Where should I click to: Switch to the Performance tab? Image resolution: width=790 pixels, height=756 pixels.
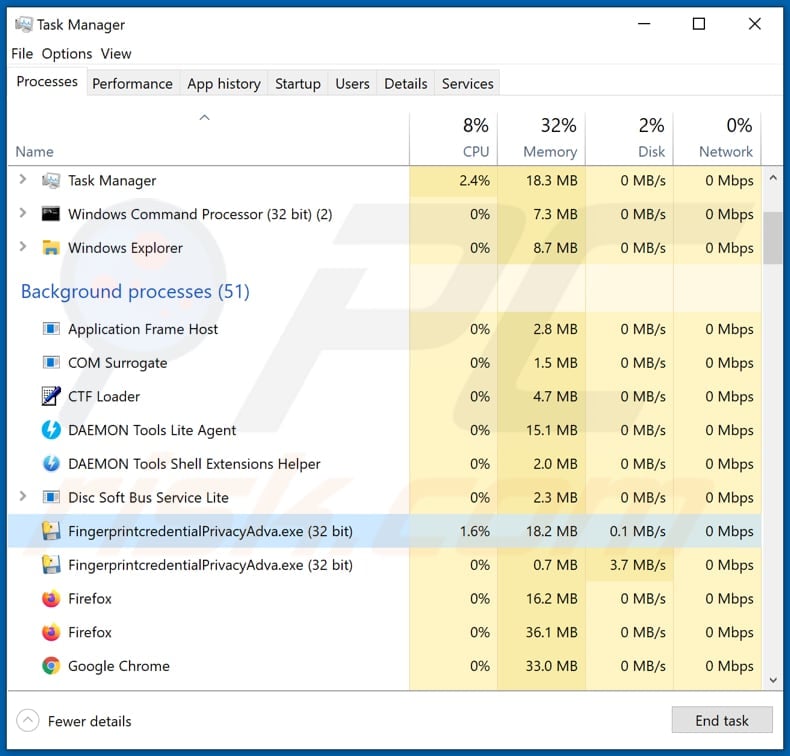coord(133,83)
